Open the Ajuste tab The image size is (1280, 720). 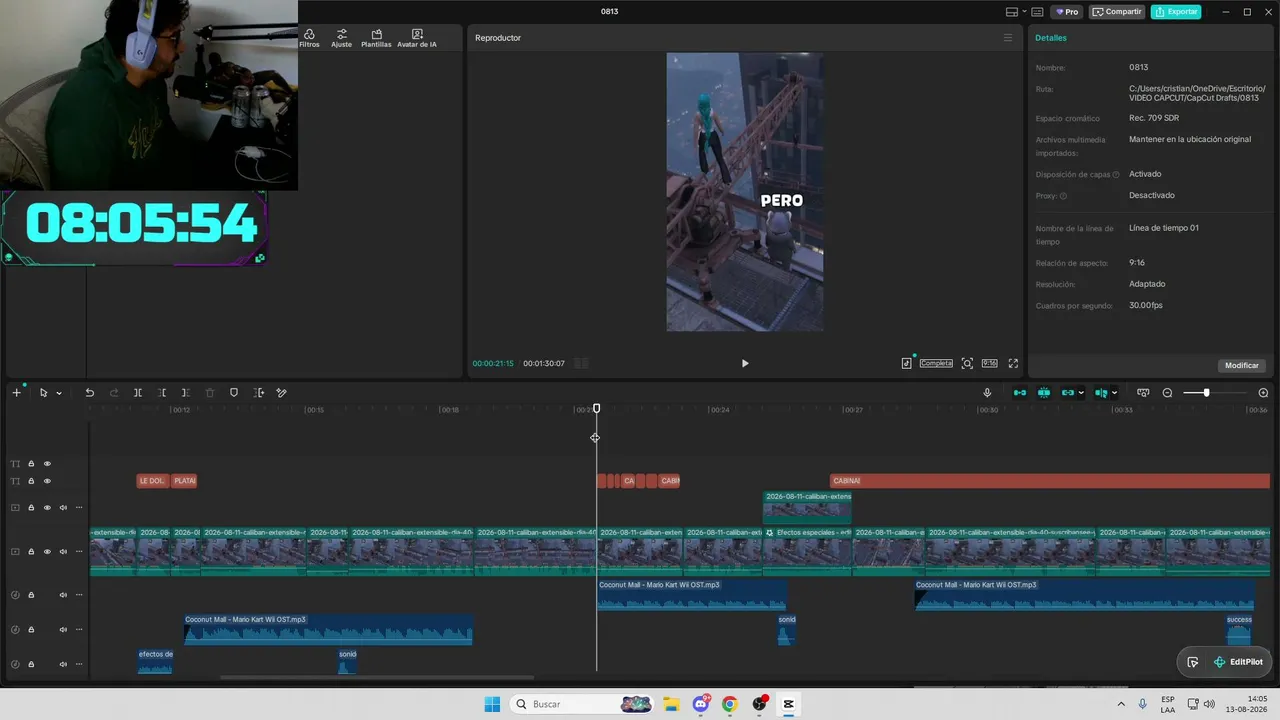[342, 38]
